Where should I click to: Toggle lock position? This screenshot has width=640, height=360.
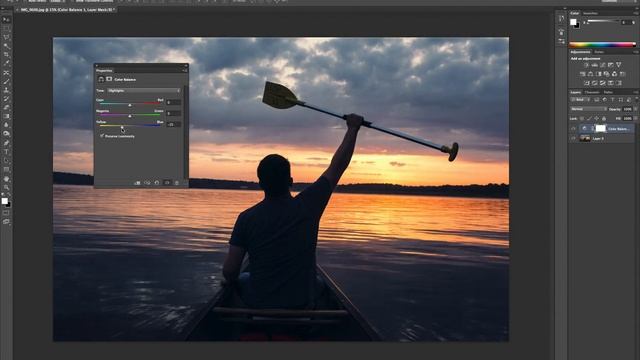597,118
